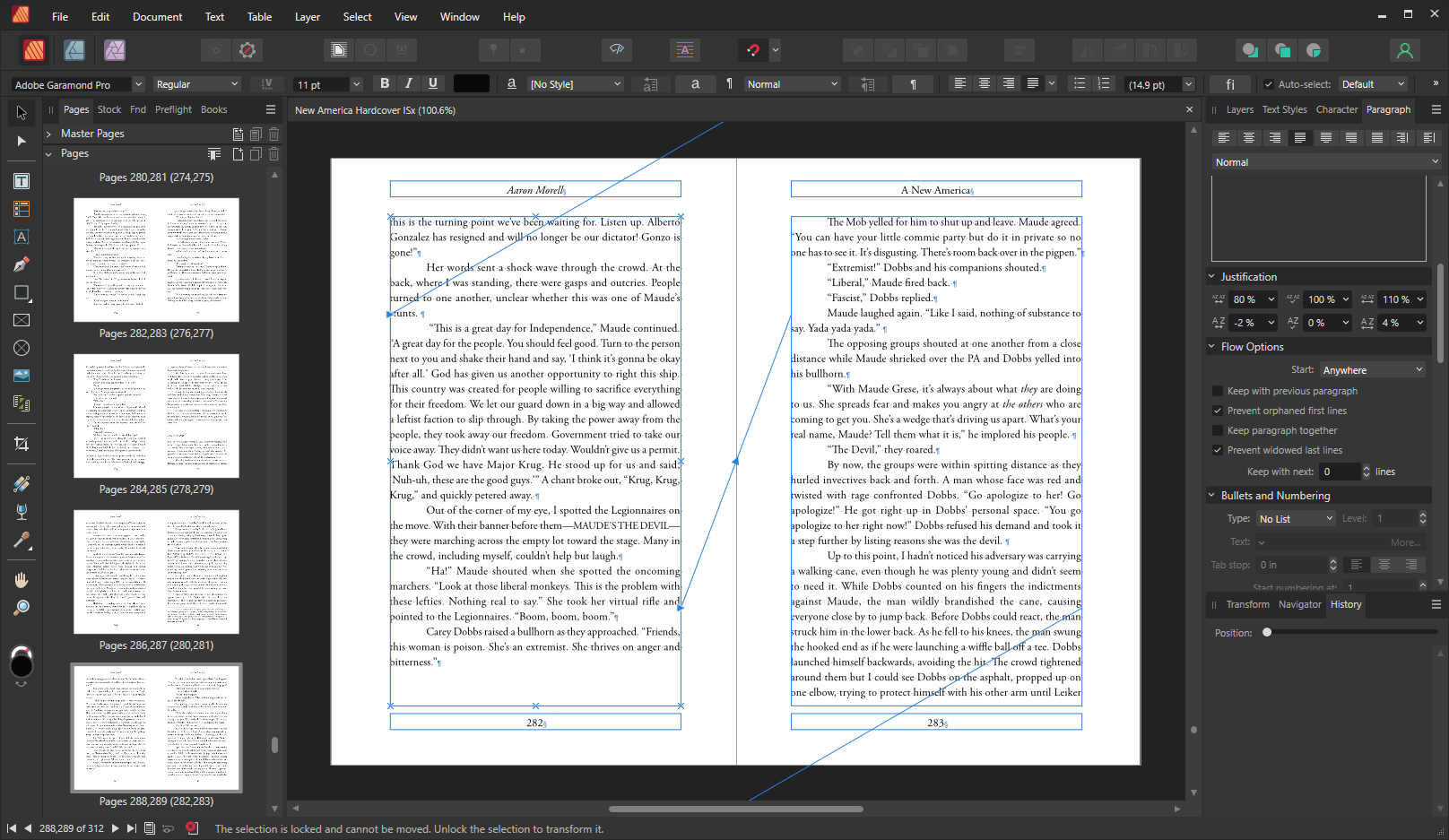Select the Table tool

[x=22, y=209]
